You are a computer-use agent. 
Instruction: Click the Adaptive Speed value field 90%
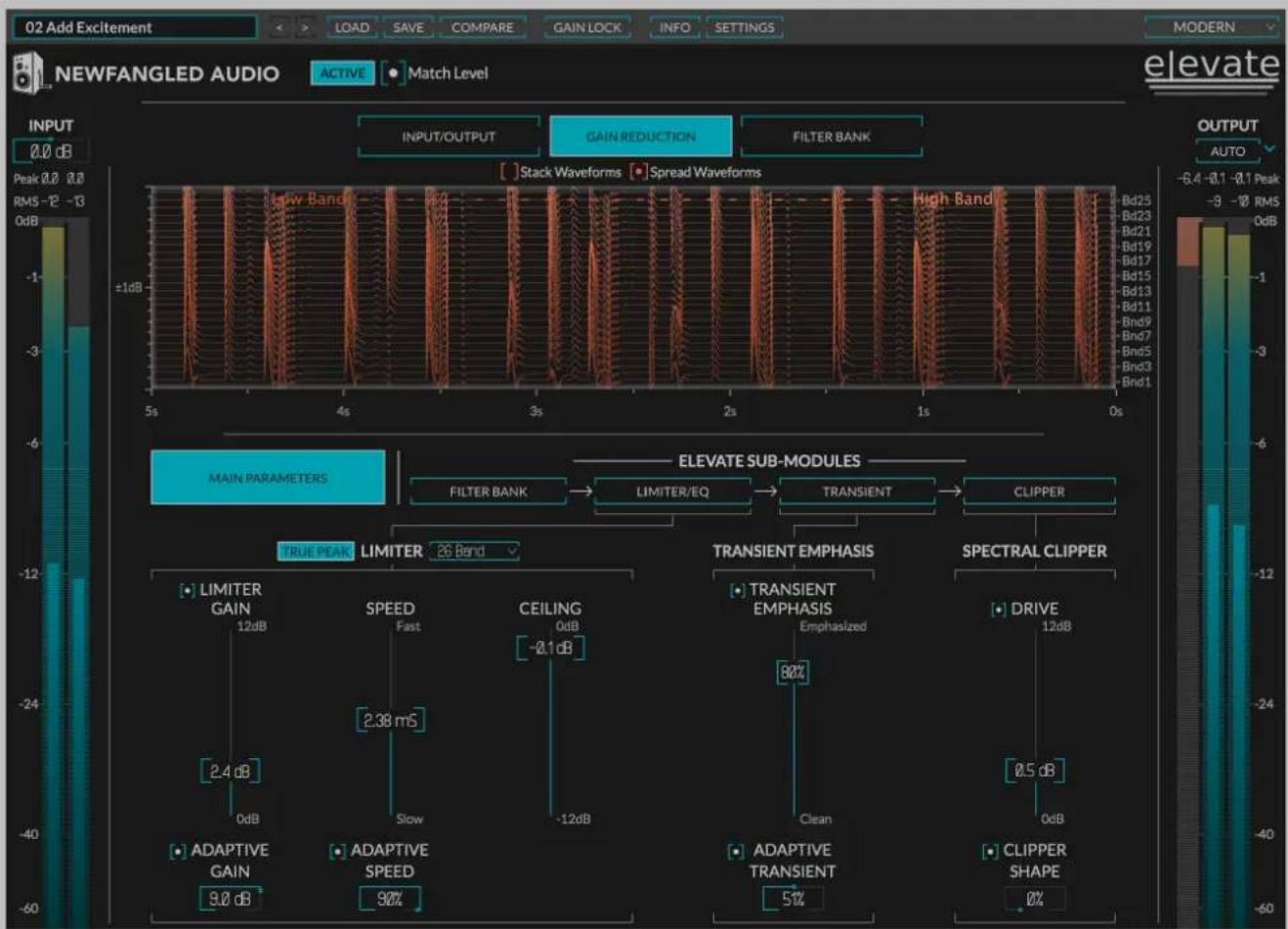[x=391, y=899]
